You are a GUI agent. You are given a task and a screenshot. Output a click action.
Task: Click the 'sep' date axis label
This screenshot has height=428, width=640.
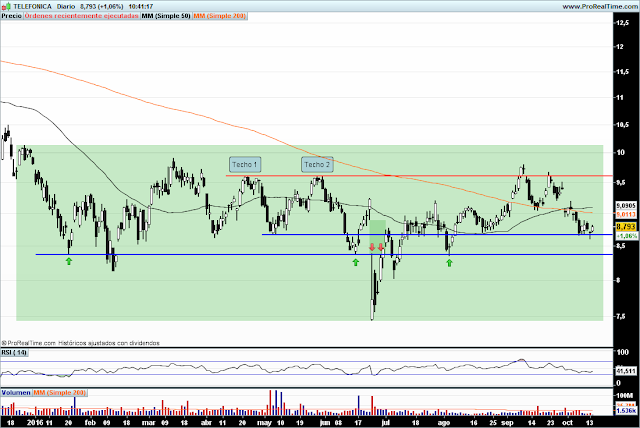[x=507, y=422]
